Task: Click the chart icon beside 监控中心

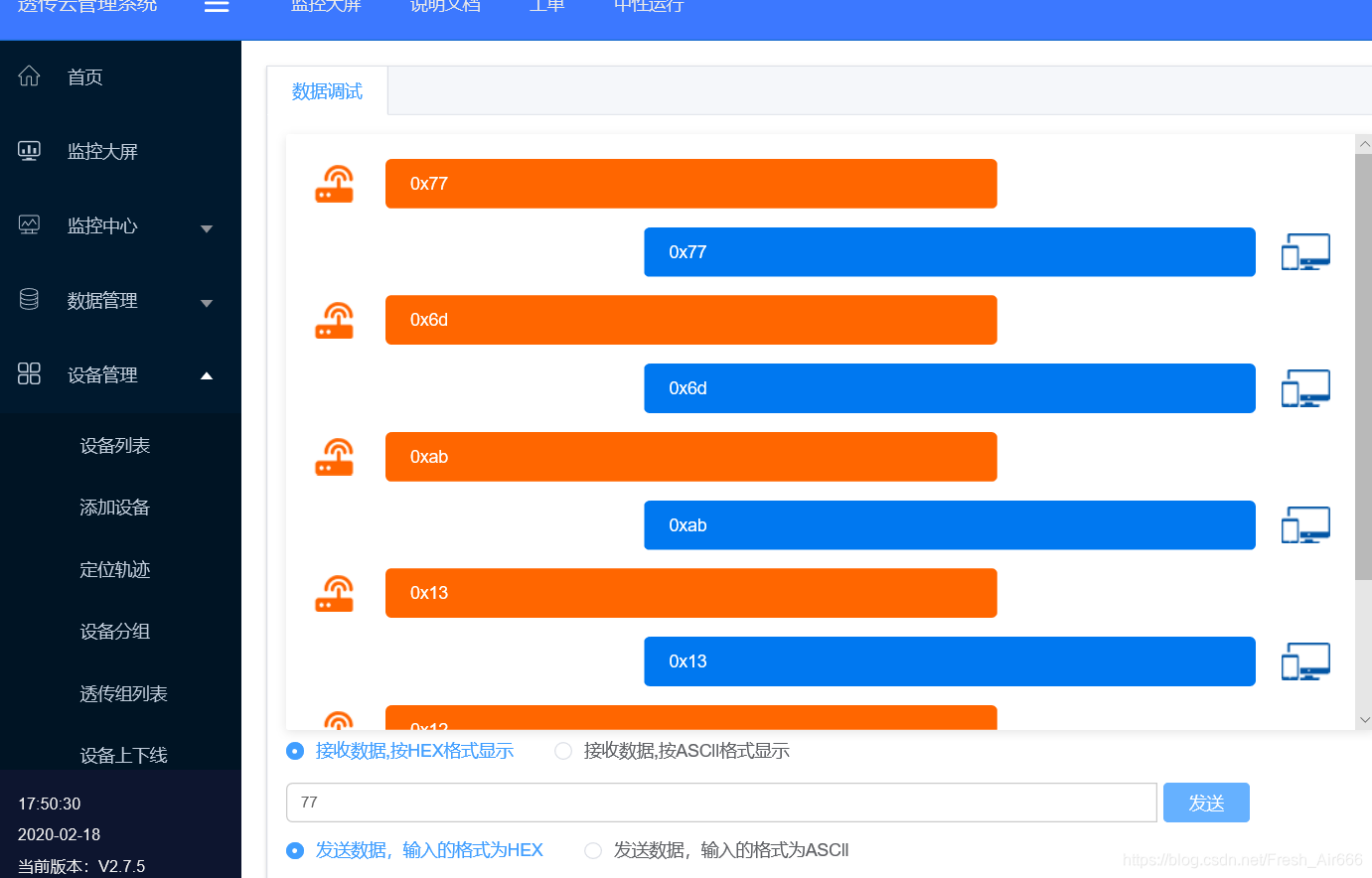Action: 30,225
